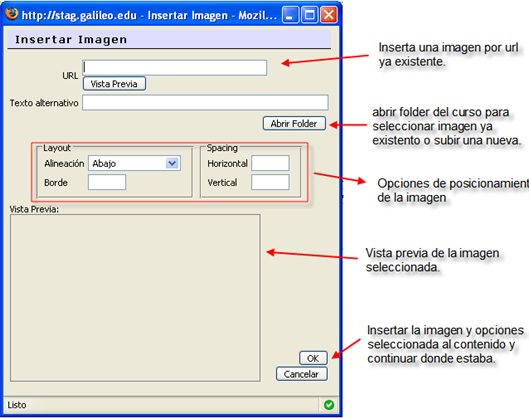
Task: Open the Alineación dropdown arrow
Action: click(172, 163)
